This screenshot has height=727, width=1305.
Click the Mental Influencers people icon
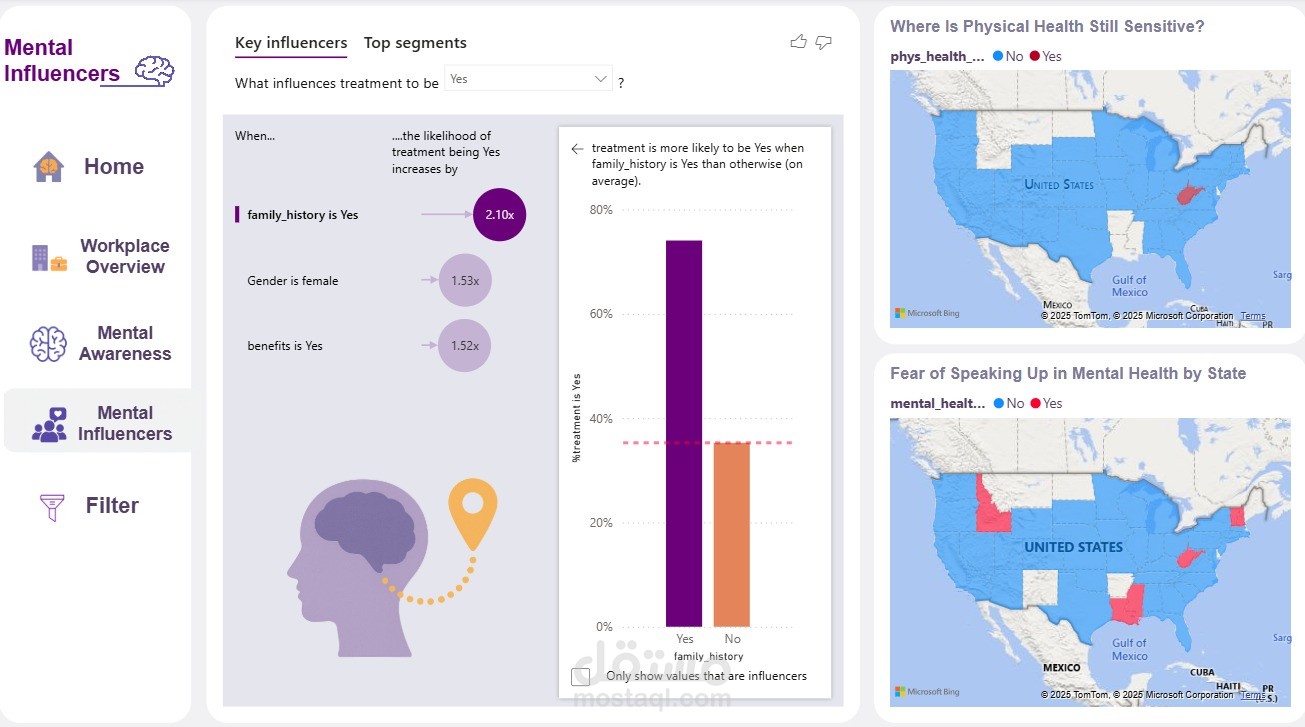click(x=49, y=424)
